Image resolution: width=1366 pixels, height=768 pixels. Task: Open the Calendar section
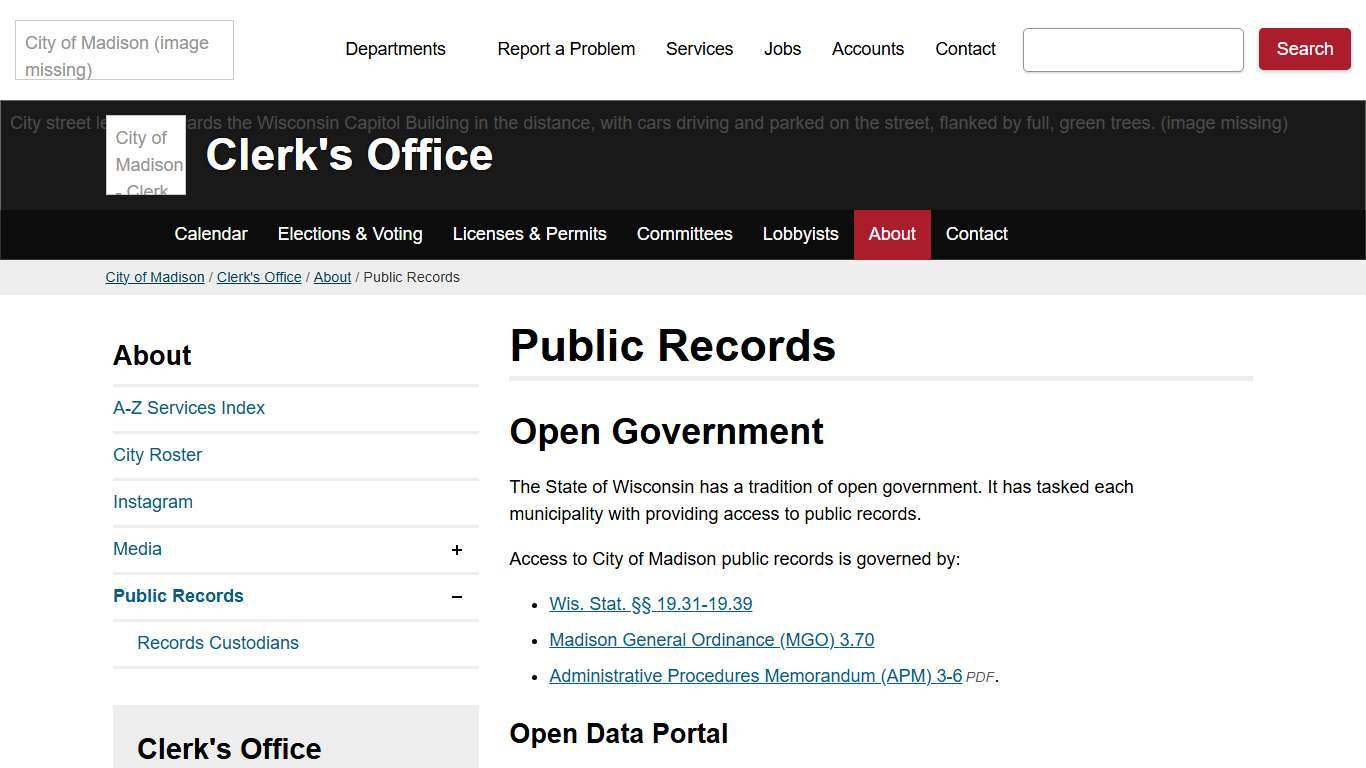coord(210,234)
